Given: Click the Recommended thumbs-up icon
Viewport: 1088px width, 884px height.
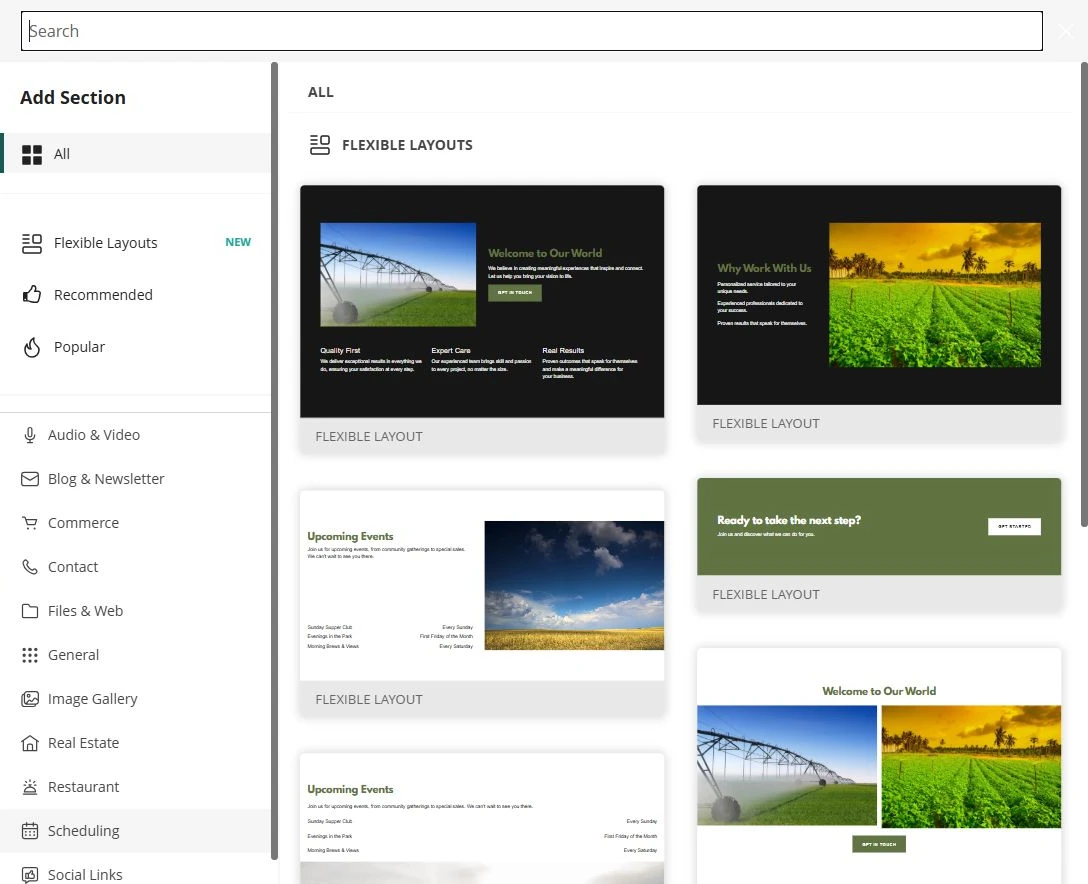Looking at the screenshot, I should click(x=32, y=295).
